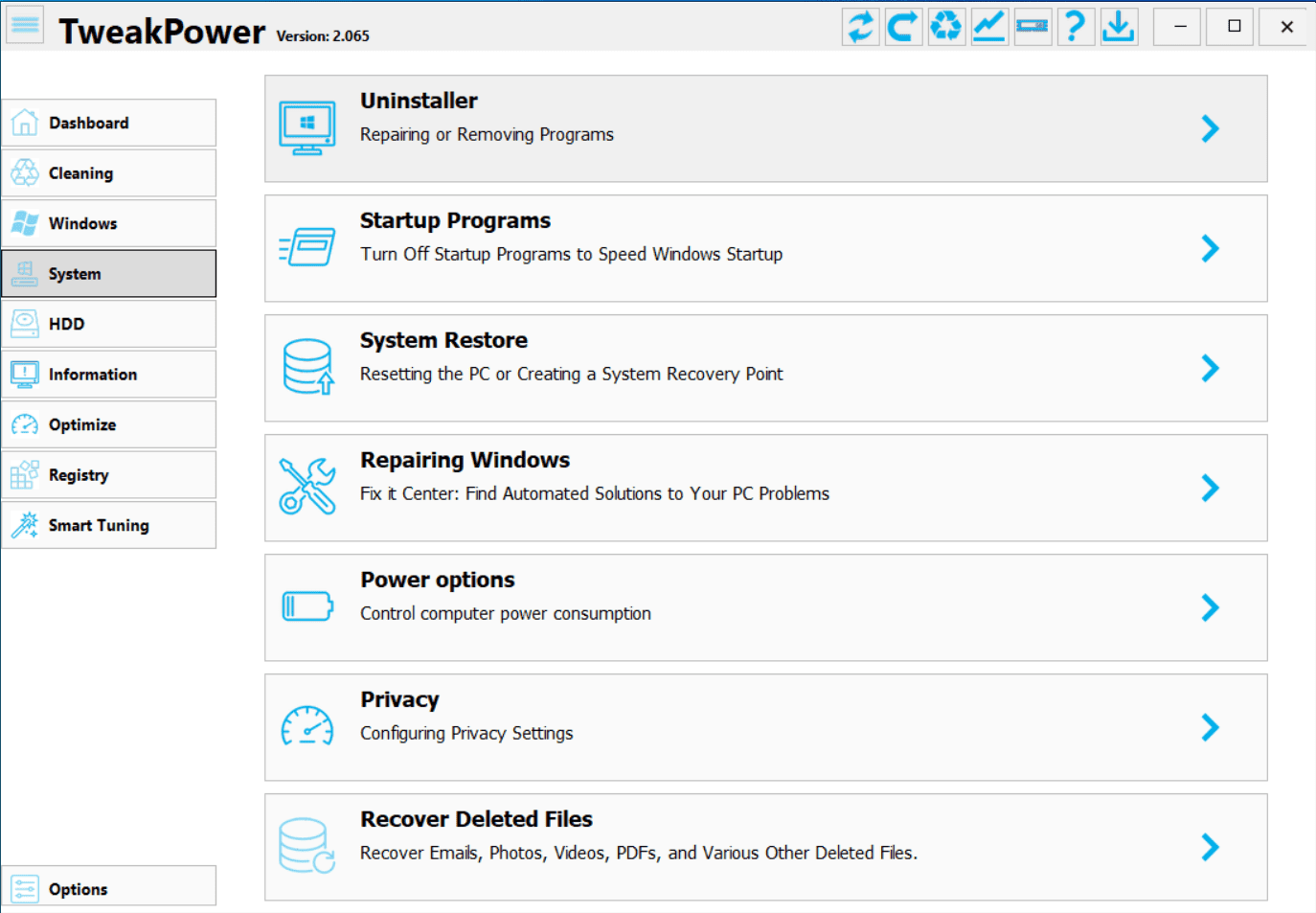Image resolution: width=1316 pixels, height=913 pixels.
Task: Switch to the Windows section
Action: pyautogui.click(x=109, y=223)
